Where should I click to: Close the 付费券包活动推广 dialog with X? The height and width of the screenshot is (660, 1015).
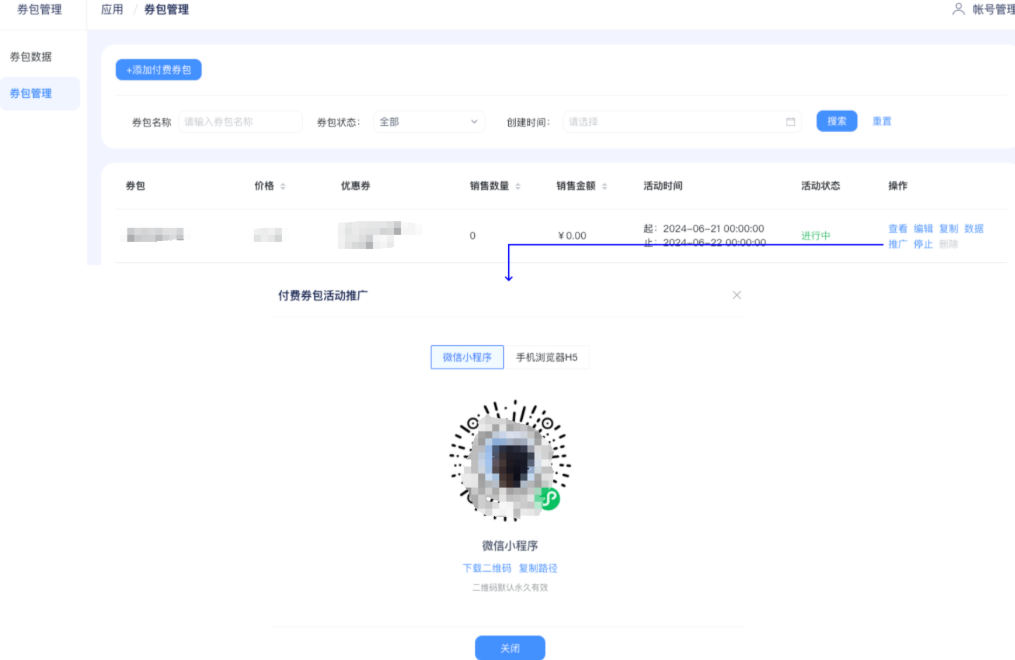(x=737, y=295)
